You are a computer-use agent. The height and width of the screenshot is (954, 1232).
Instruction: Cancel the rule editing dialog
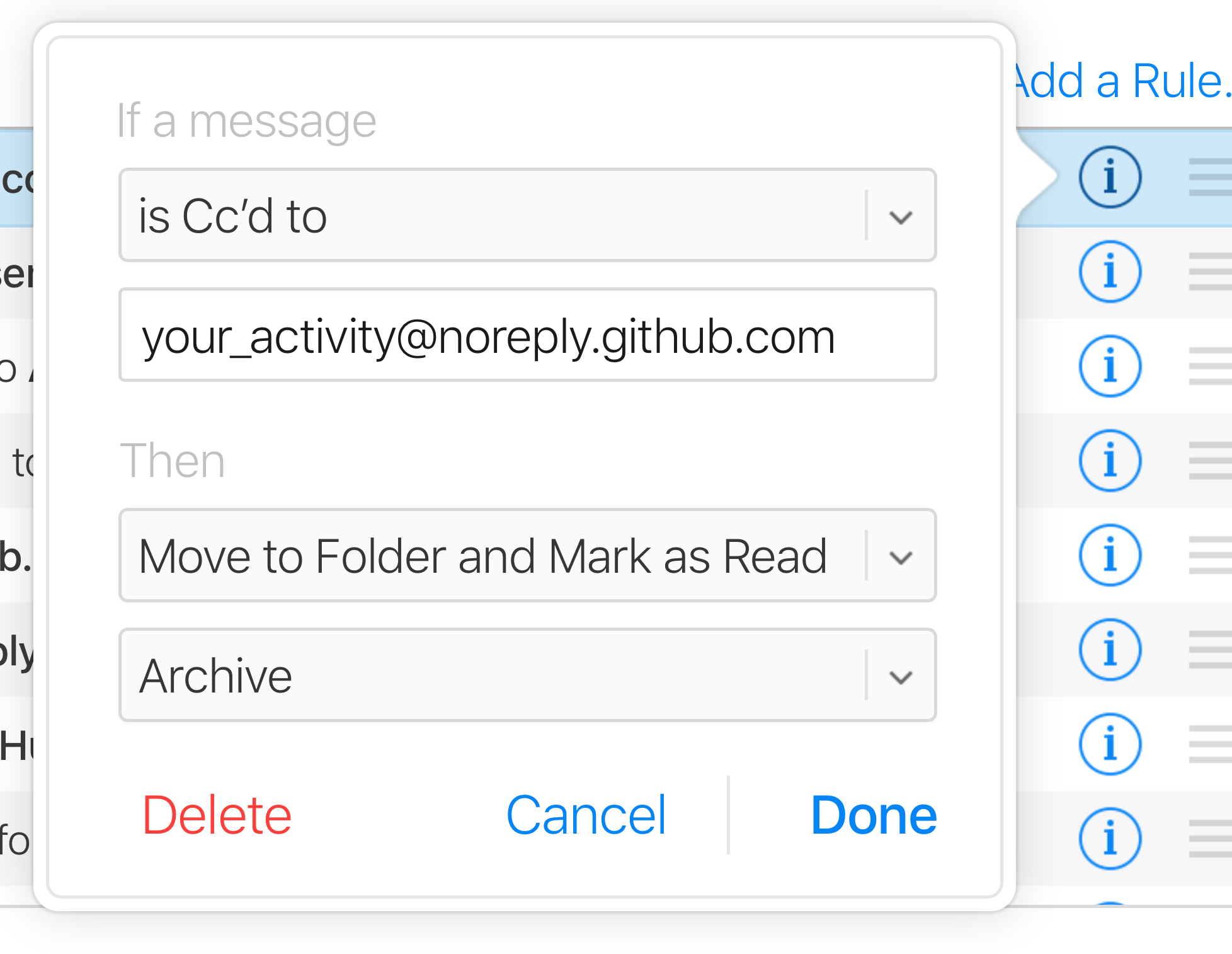pos(586,815)
